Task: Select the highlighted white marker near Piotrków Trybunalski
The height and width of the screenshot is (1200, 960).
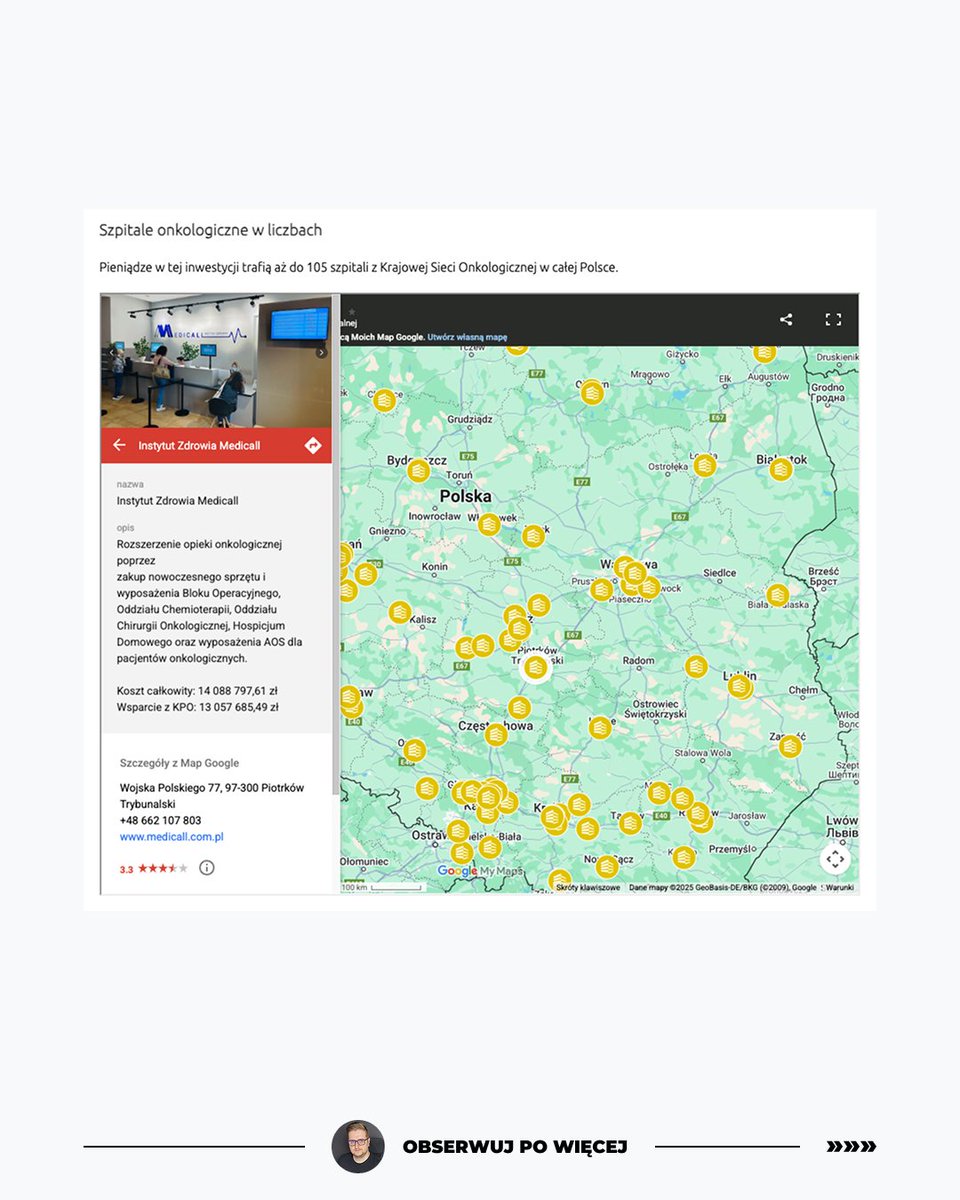Action: [x=535, y=667]
